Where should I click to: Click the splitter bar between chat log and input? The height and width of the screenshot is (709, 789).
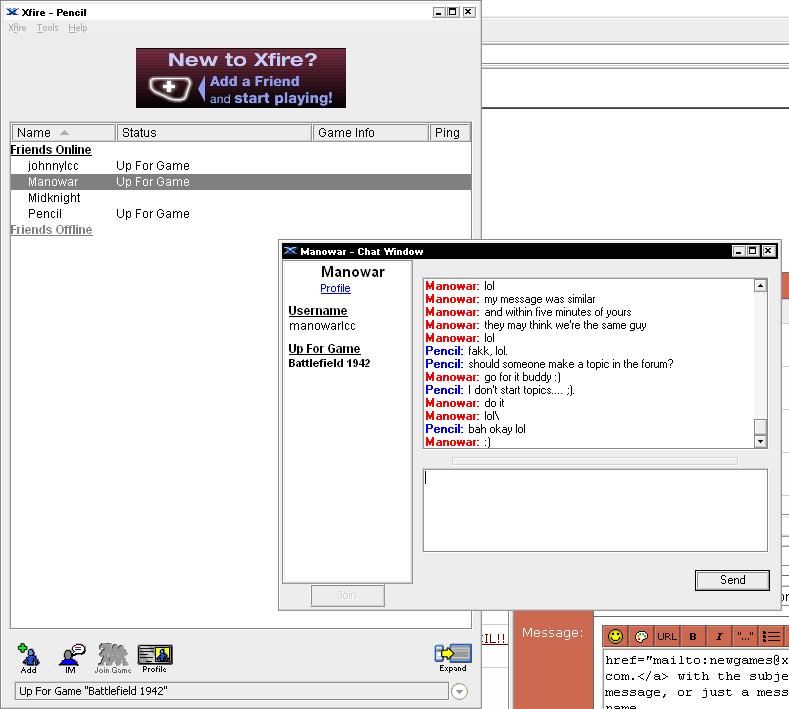click(595, 460)
